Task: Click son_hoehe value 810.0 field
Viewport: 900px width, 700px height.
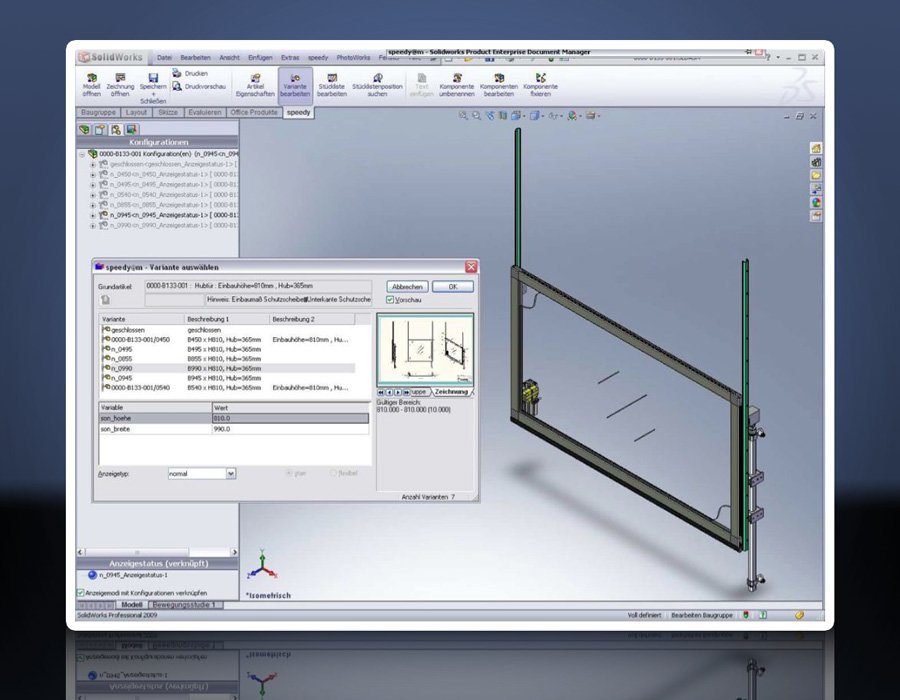Action: (290, 418)
